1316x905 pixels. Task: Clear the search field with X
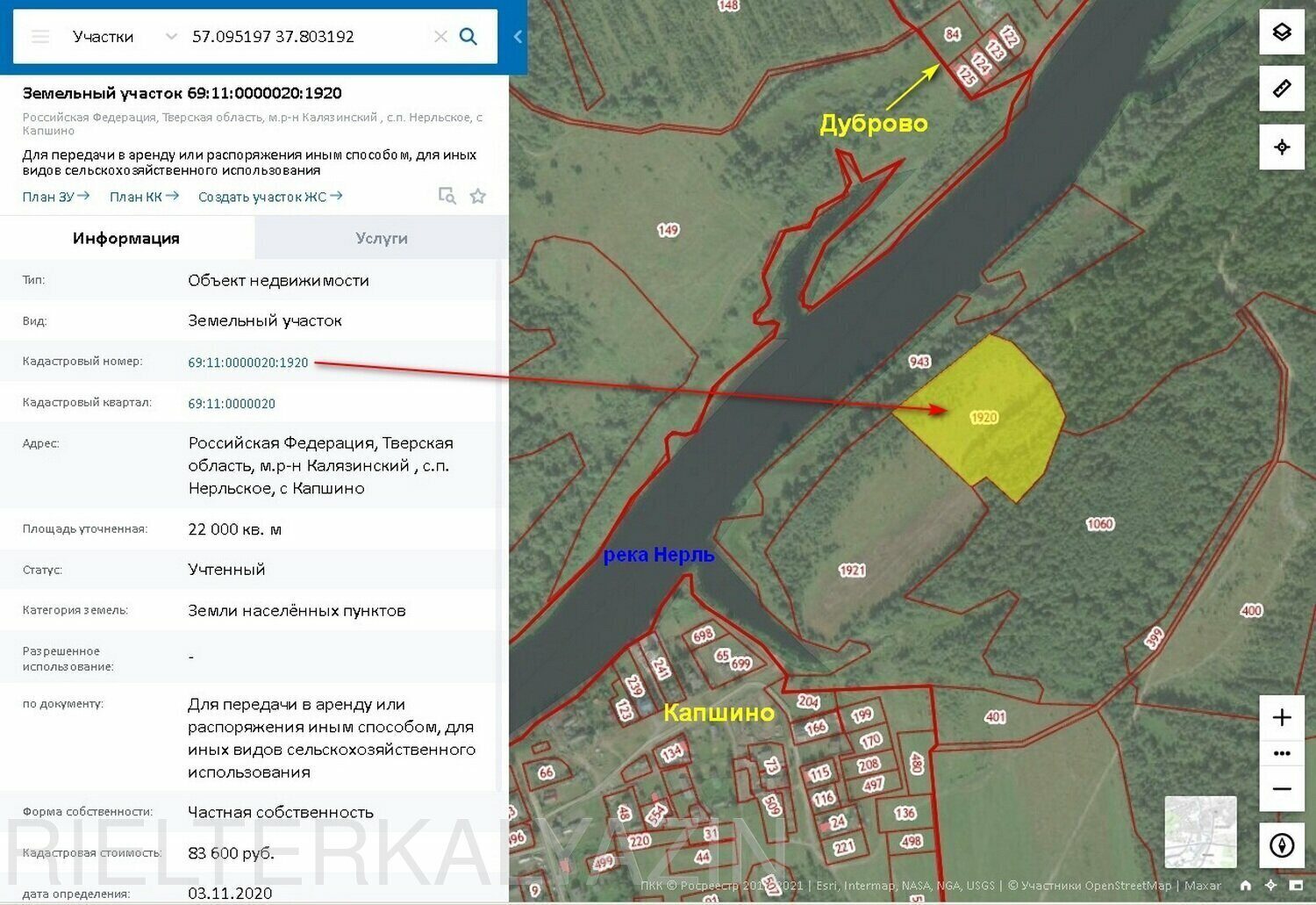click(440, 37)
